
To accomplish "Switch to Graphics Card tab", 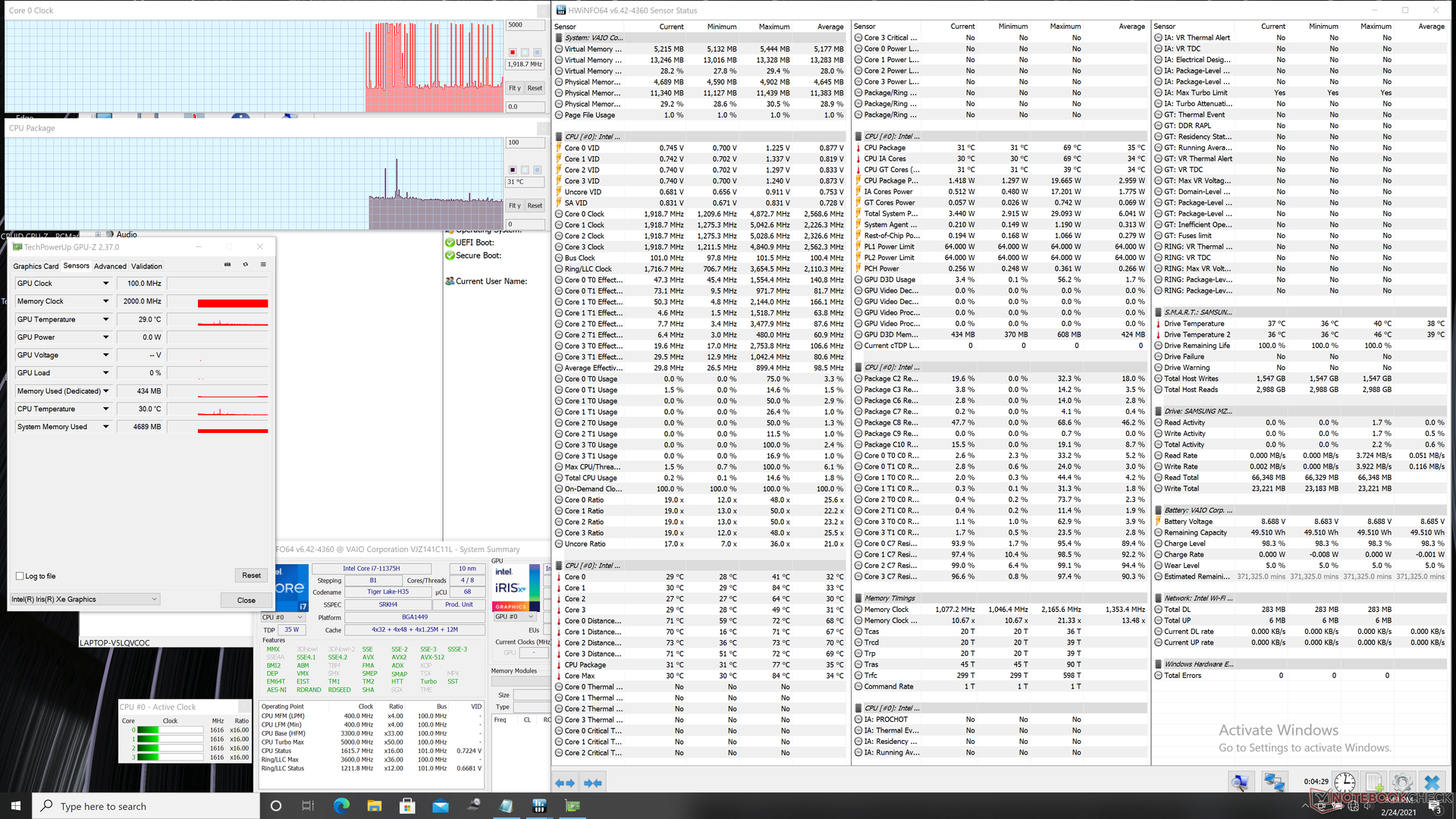I will (x=35, y=266).
